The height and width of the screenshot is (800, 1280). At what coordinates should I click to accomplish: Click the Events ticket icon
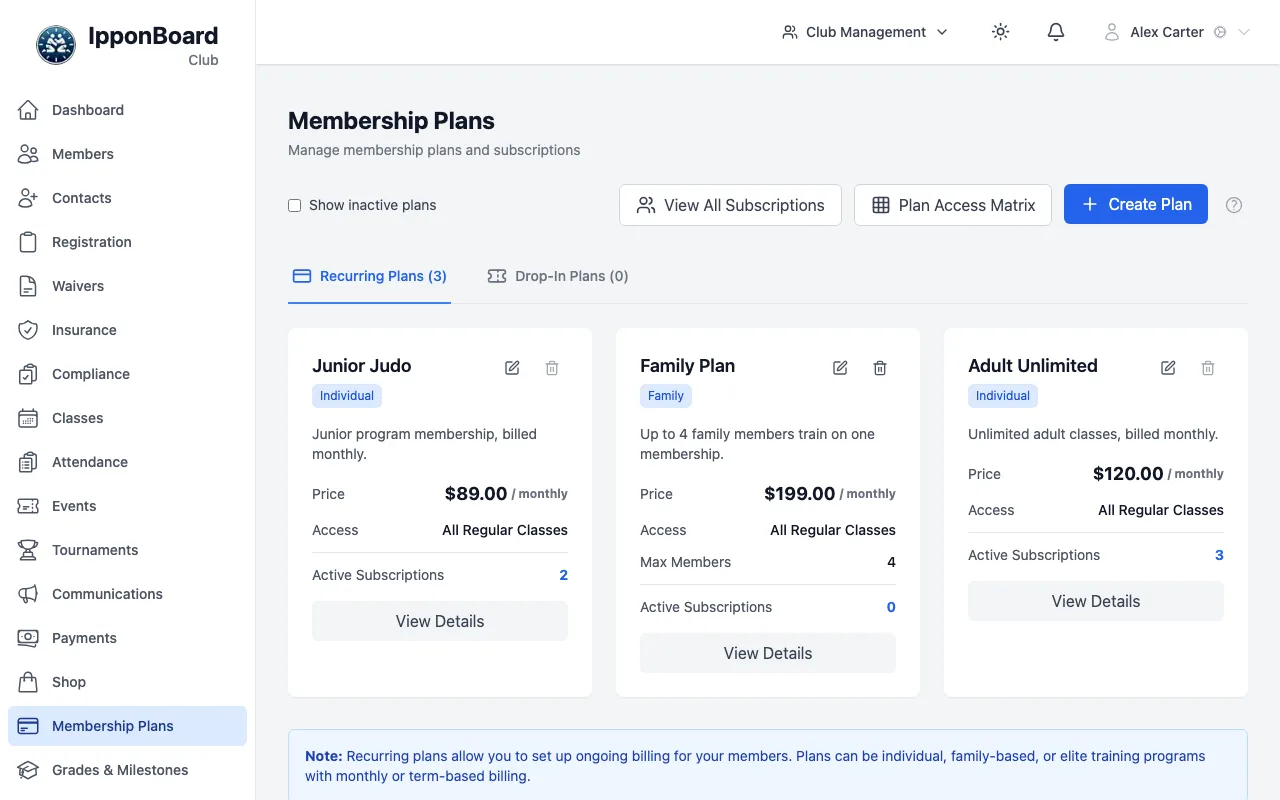click(x=28, y=506)
